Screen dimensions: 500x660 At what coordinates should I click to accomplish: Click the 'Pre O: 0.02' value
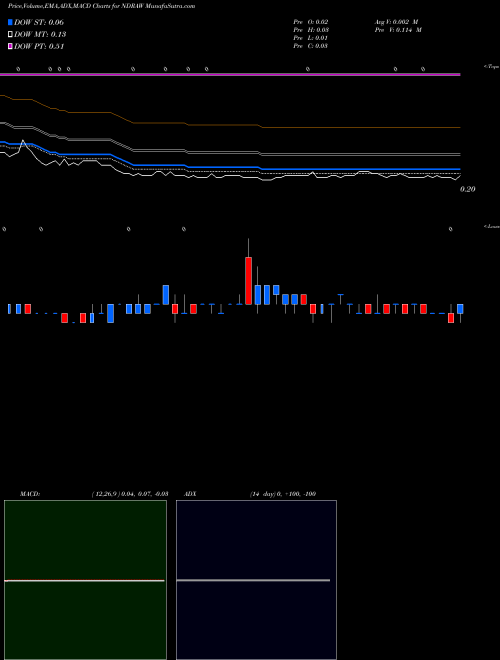click(311, 22)
